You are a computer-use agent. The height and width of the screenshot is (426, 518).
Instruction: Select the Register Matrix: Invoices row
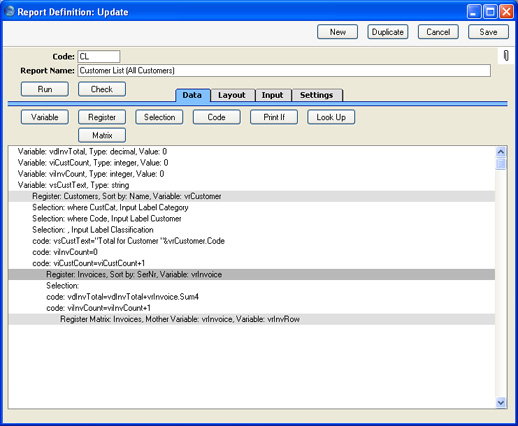(x=252, y=319)
